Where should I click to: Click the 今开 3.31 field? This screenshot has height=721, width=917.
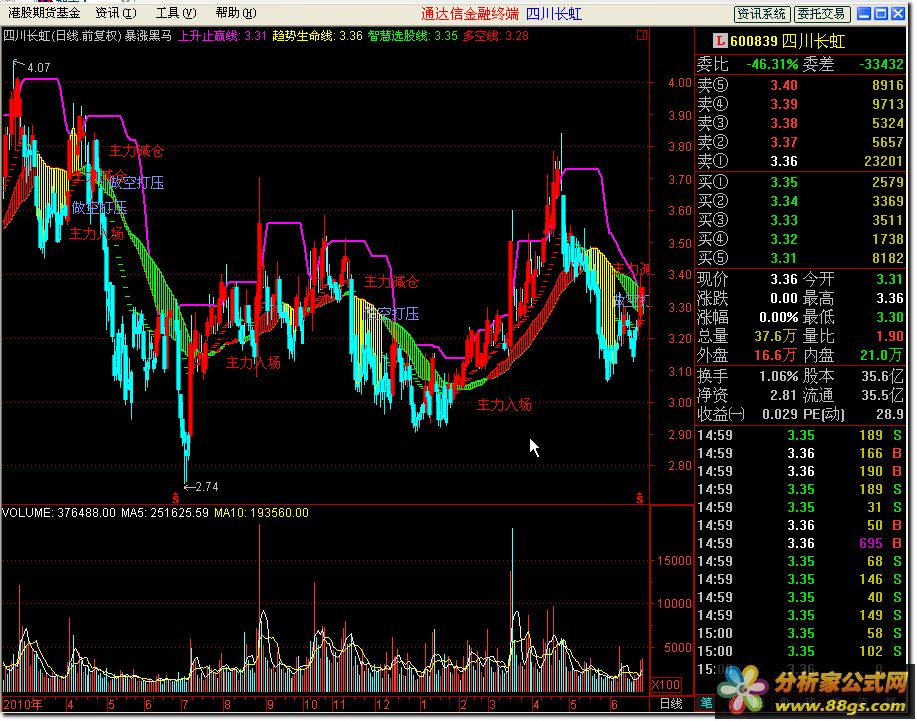pos(853,279)
